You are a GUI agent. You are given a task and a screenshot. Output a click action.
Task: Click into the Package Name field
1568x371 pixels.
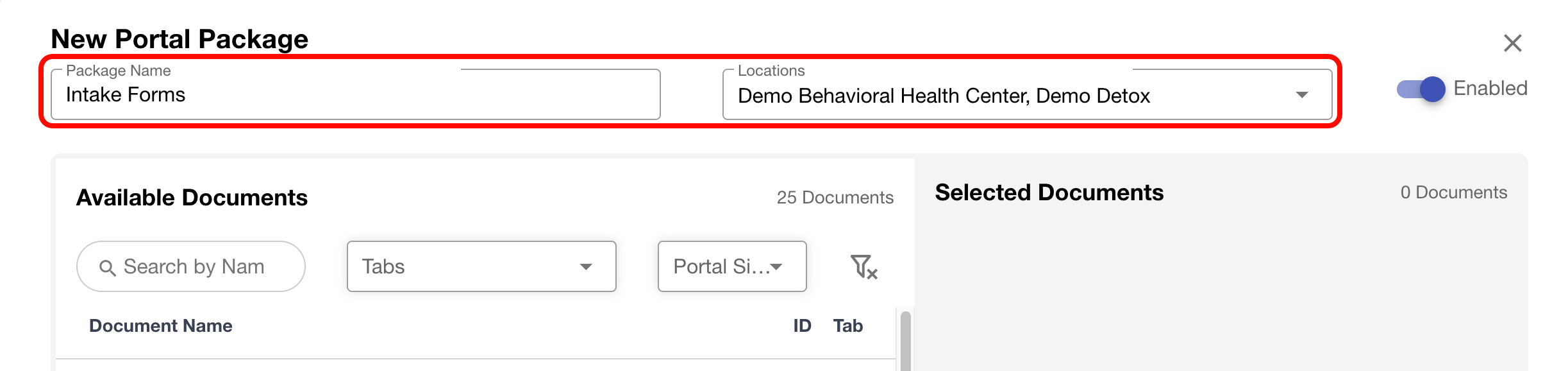pyautogui.click(x=355, y=95)
